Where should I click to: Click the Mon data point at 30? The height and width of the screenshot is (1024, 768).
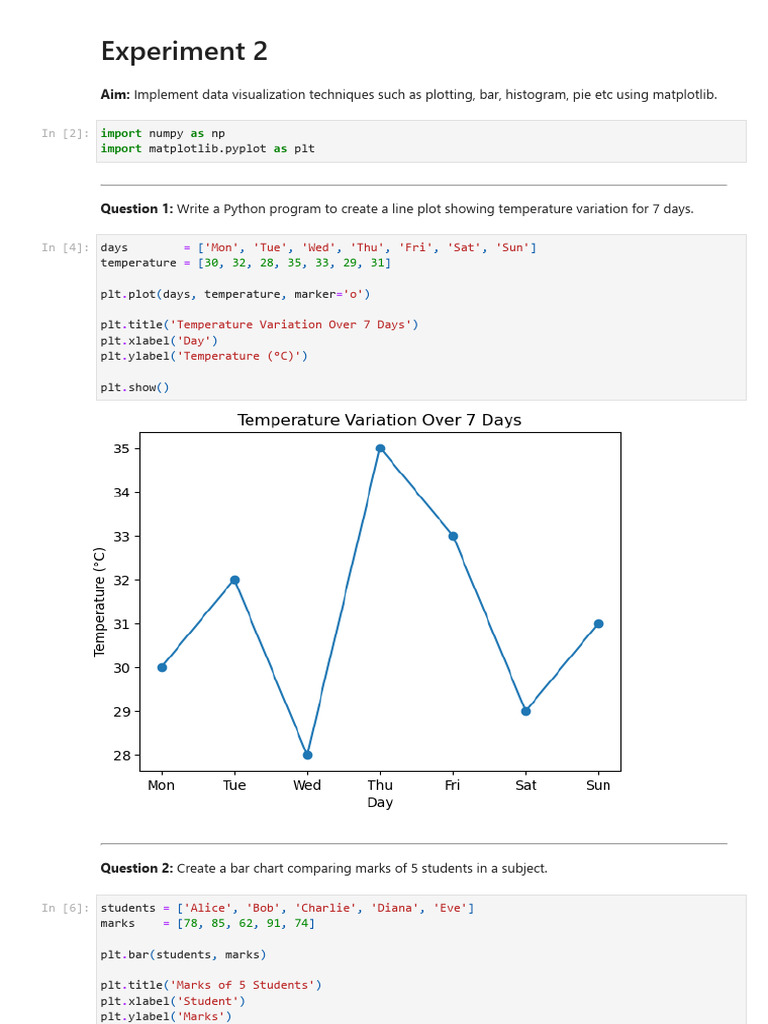(162, 667)
